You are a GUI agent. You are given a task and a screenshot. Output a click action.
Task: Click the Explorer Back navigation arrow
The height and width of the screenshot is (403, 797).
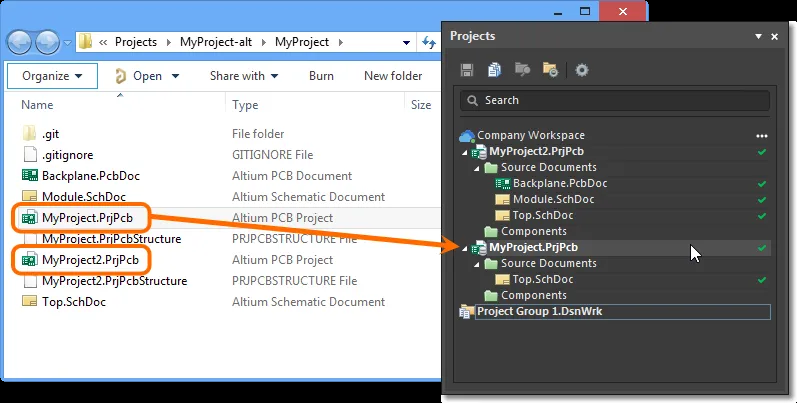(x=19, y=42)
